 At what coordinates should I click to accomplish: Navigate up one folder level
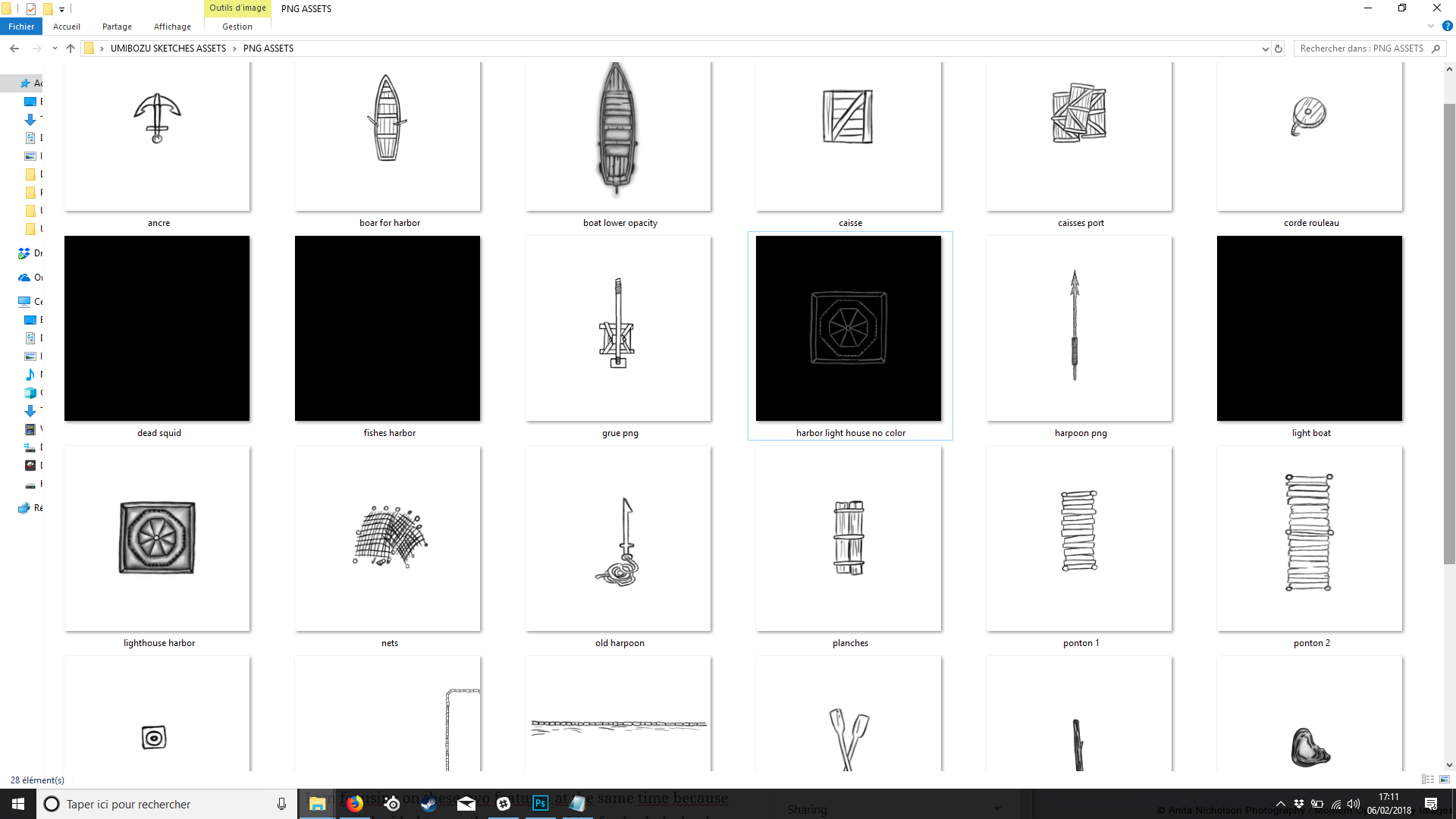point(71,49)
